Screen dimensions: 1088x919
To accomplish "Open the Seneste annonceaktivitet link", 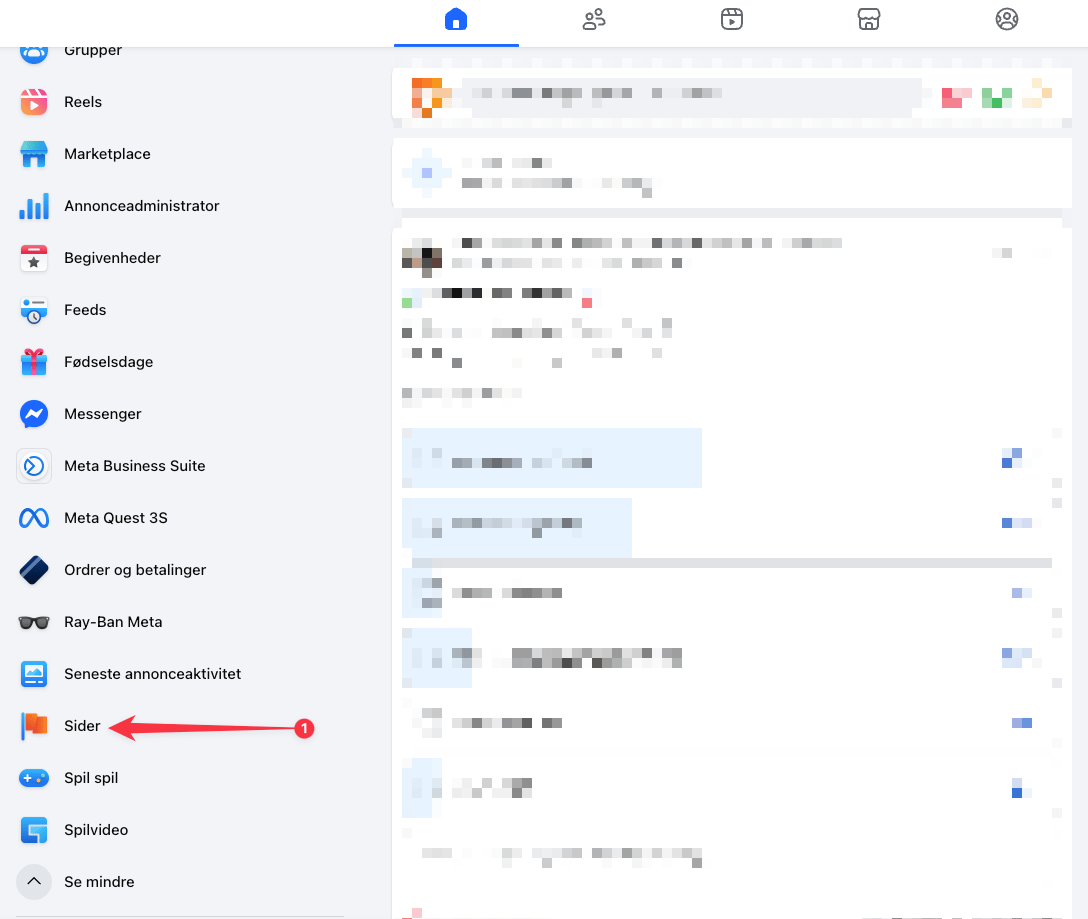I will point(152,674).
